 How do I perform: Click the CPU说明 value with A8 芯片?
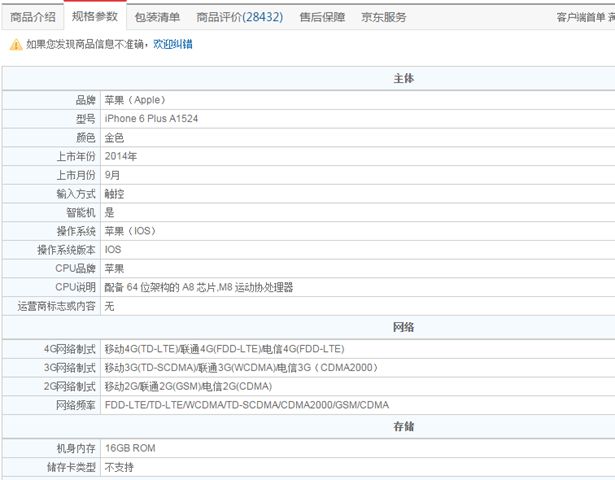(x=199, y=287)
